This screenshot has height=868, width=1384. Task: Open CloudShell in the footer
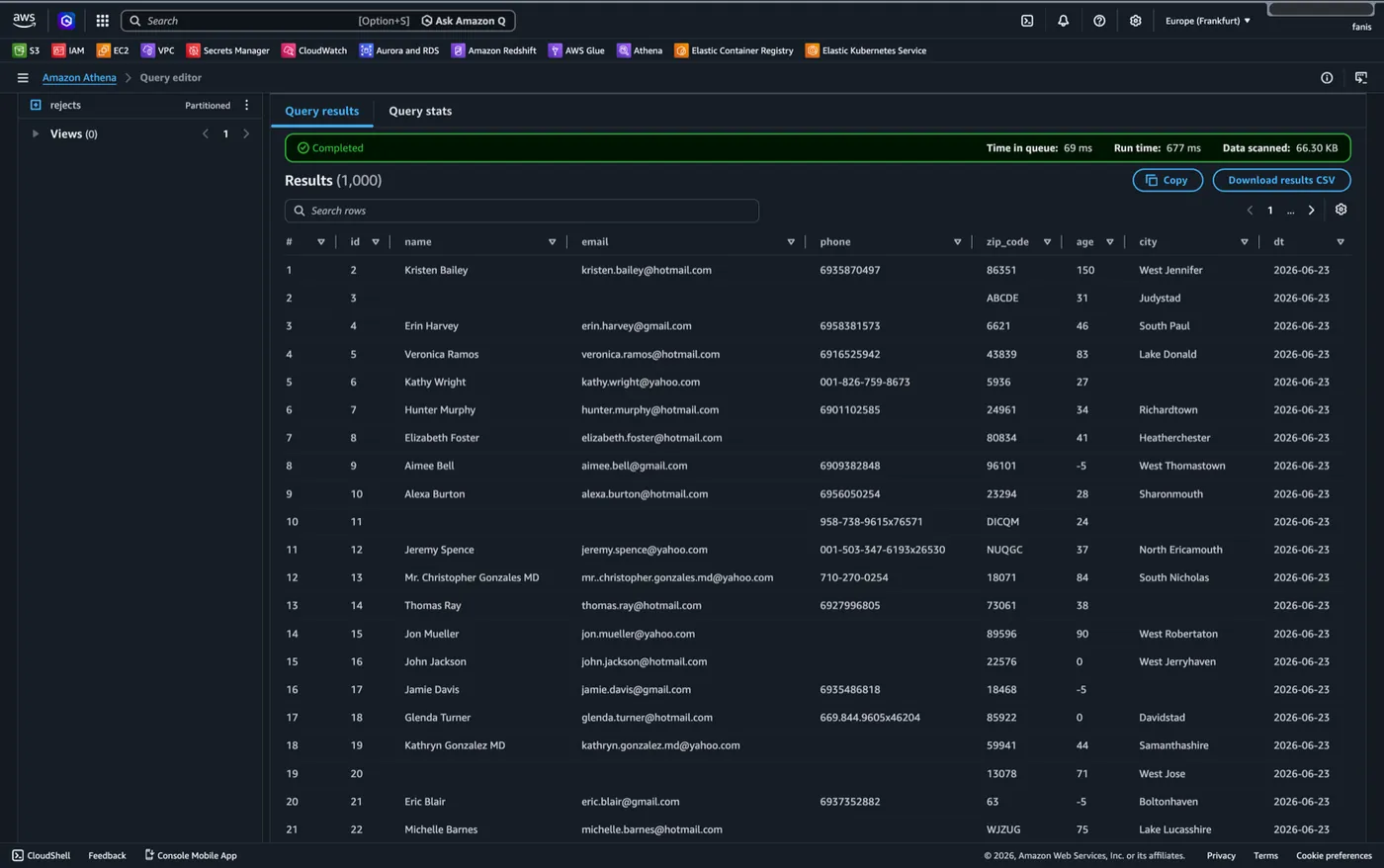click(42, 855)
